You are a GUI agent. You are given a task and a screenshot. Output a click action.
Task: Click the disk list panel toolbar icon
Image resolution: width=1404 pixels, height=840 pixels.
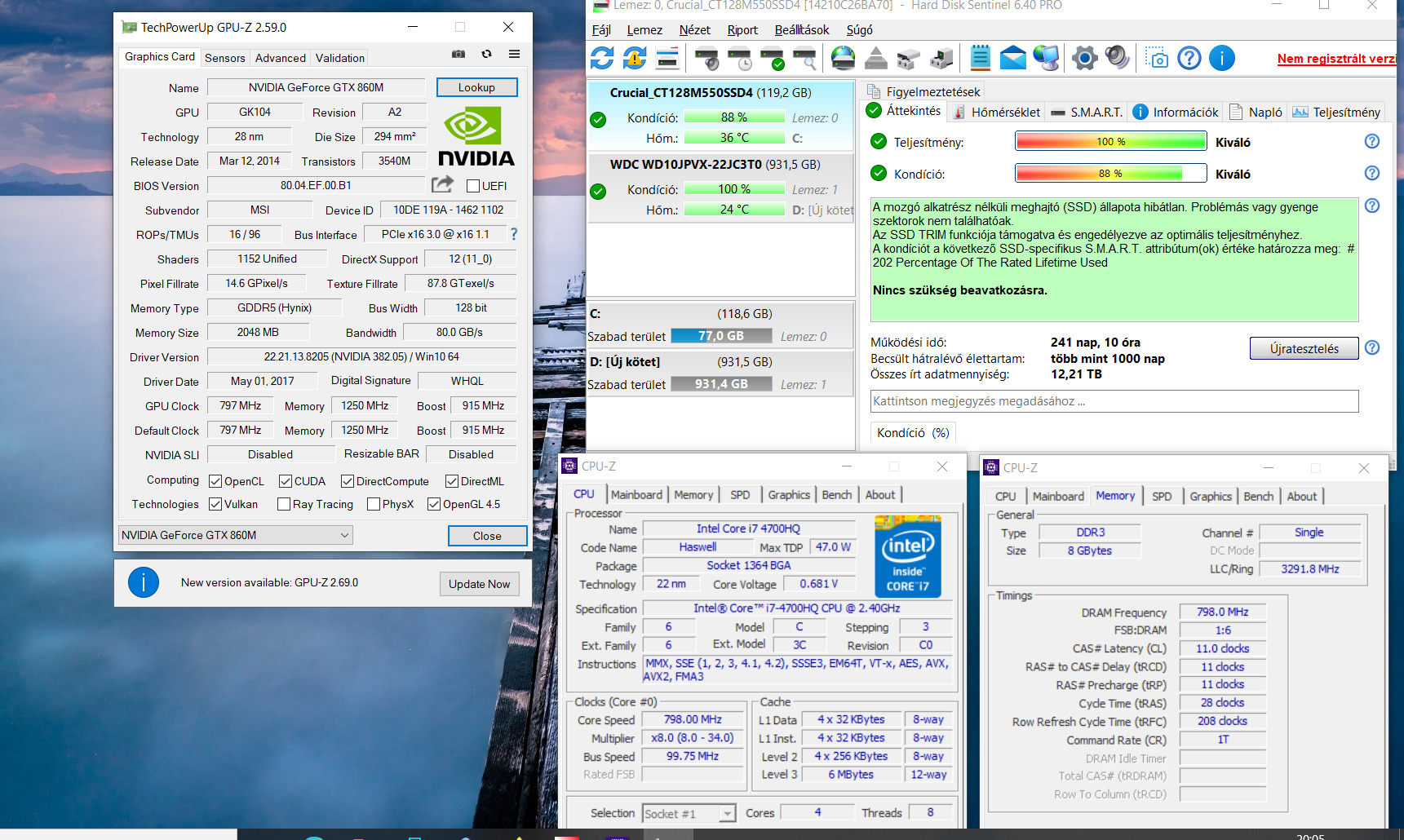click(x=667, y=59)
